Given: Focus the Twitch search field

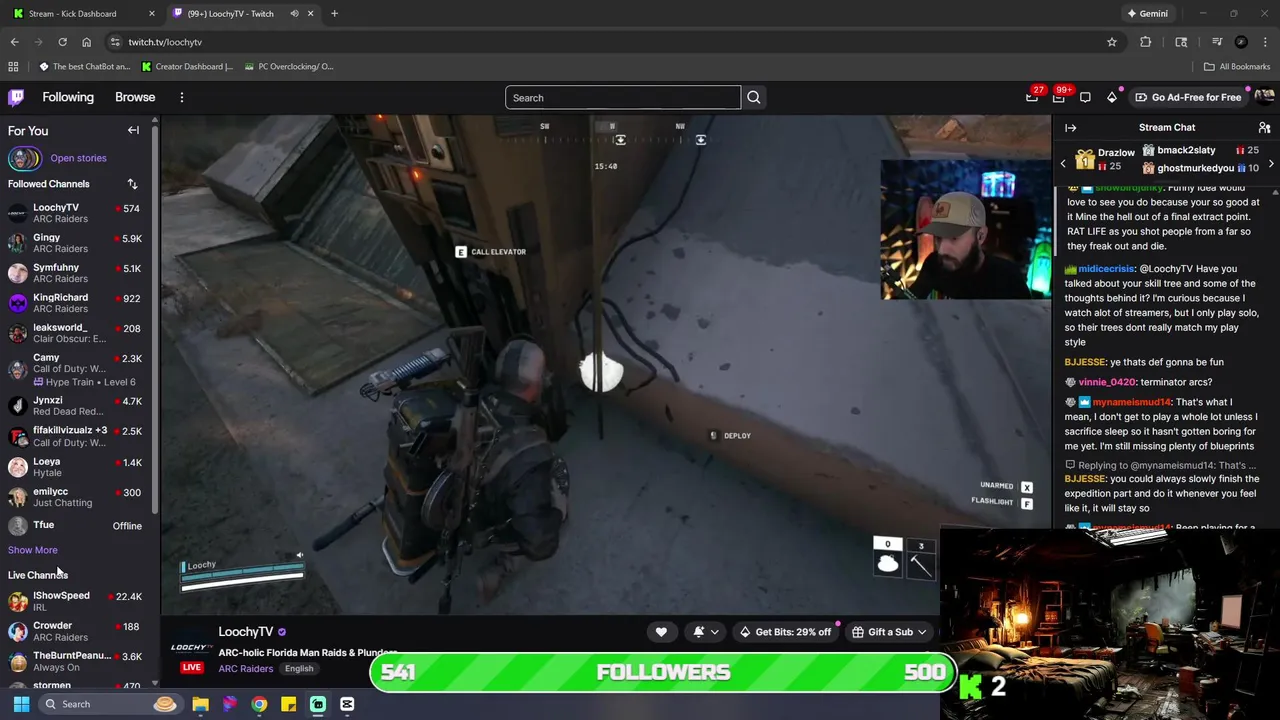Looking at the screenshot, I should coord(623,97).
